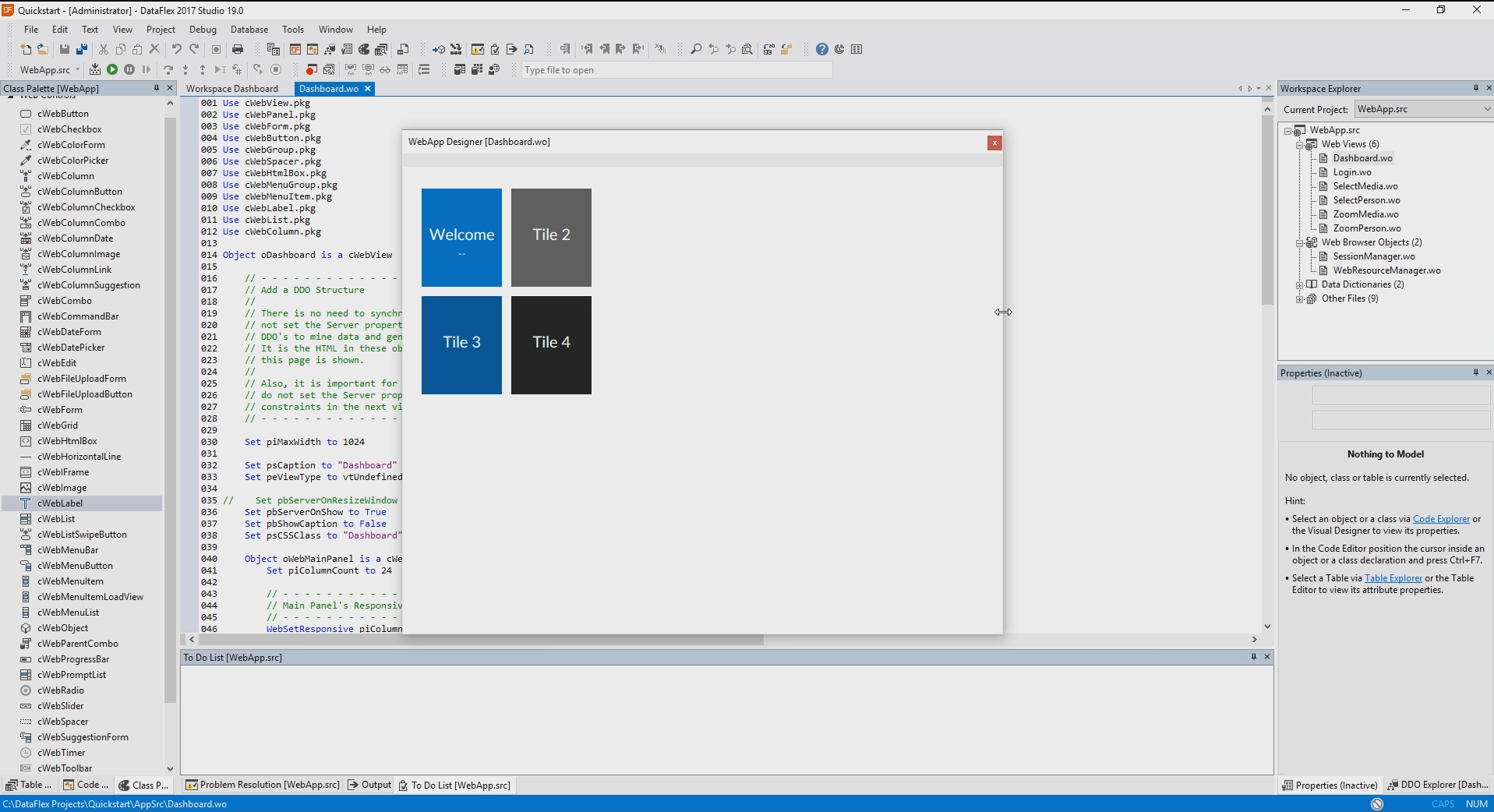Viewport: 1494px width, 812px height.
Task: Click the Save All icon
Action: 82,49
